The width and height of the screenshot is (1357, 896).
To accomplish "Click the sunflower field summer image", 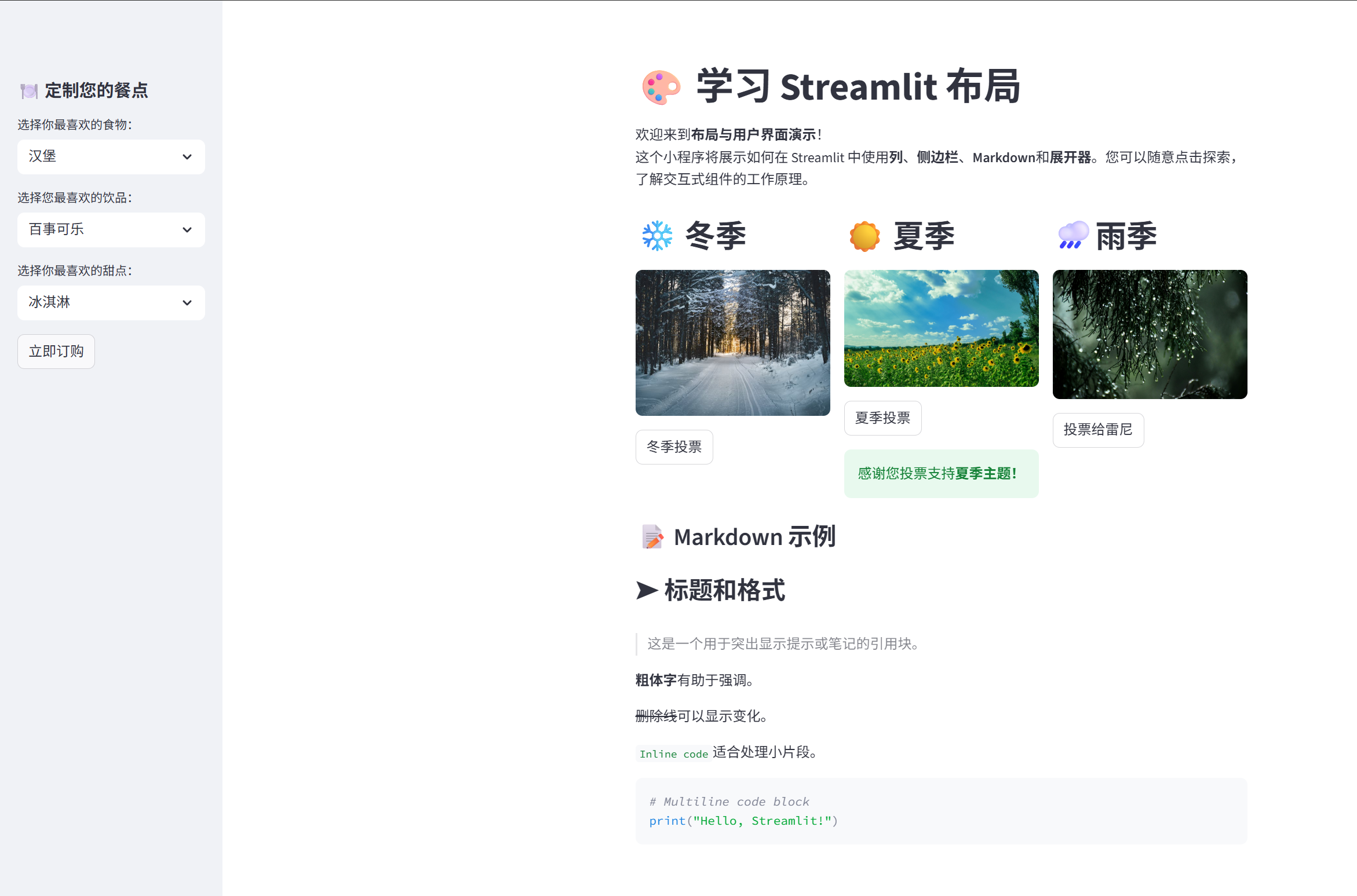I will (941, 328).
